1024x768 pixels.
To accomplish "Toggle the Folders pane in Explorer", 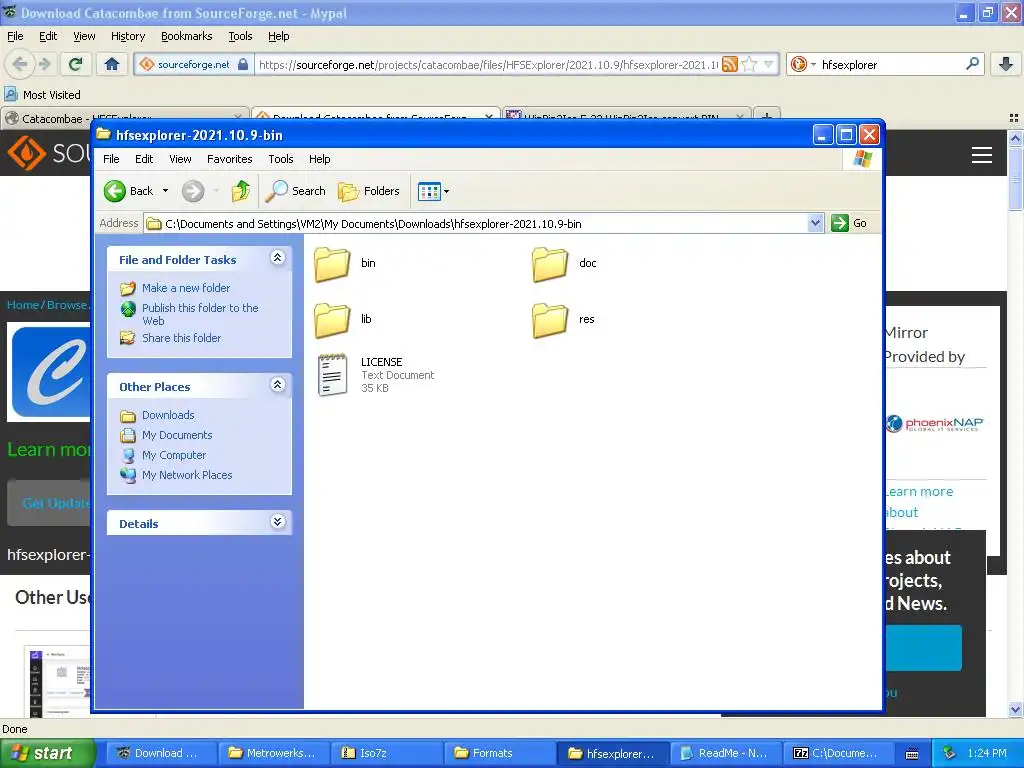I will pyautogui.click(x=369, y=191).
